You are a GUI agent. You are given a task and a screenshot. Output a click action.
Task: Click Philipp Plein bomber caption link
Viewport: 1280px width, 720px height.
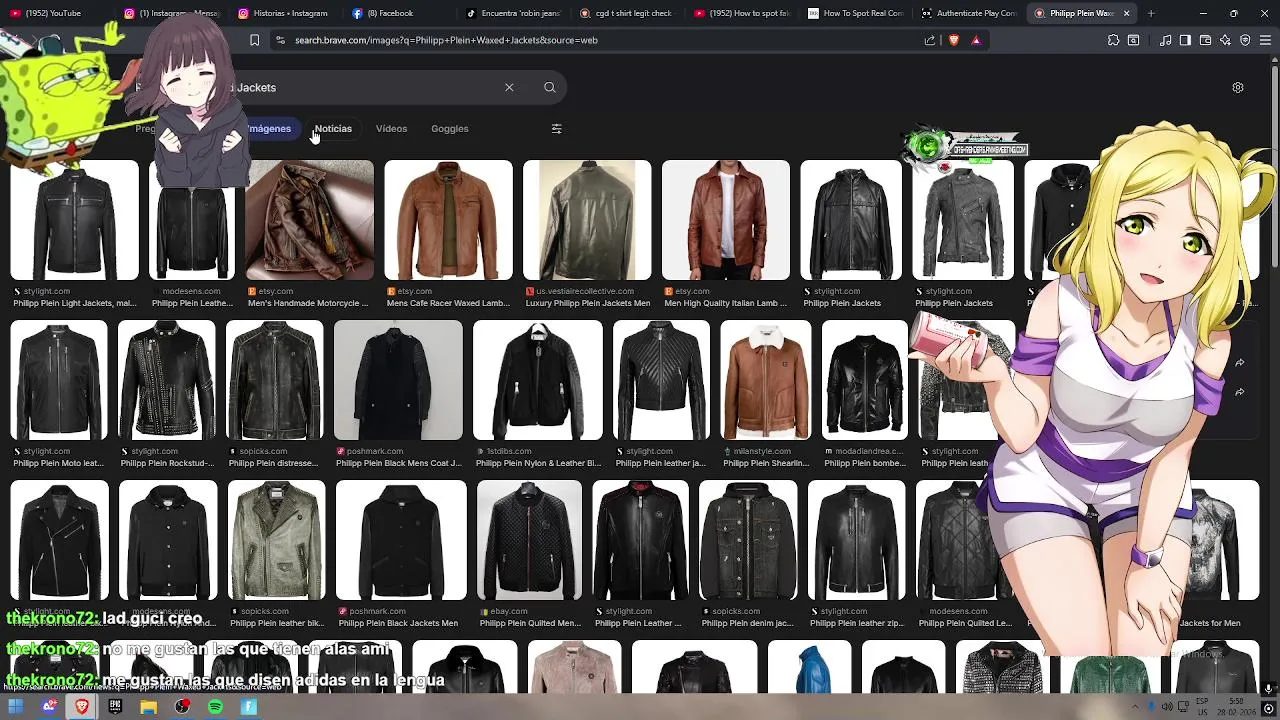[865, 463]
